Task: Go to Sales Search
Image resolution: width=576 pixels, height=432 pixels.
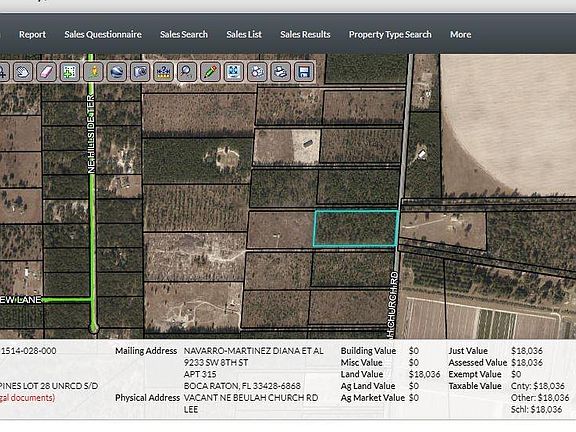Action: pos(184,35)
